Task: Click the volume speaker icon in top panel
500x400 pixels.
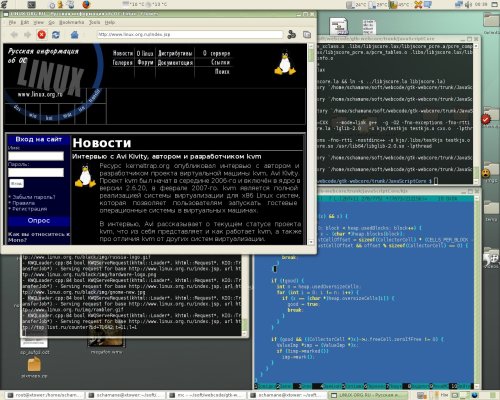Action: (x=469, y=5)
